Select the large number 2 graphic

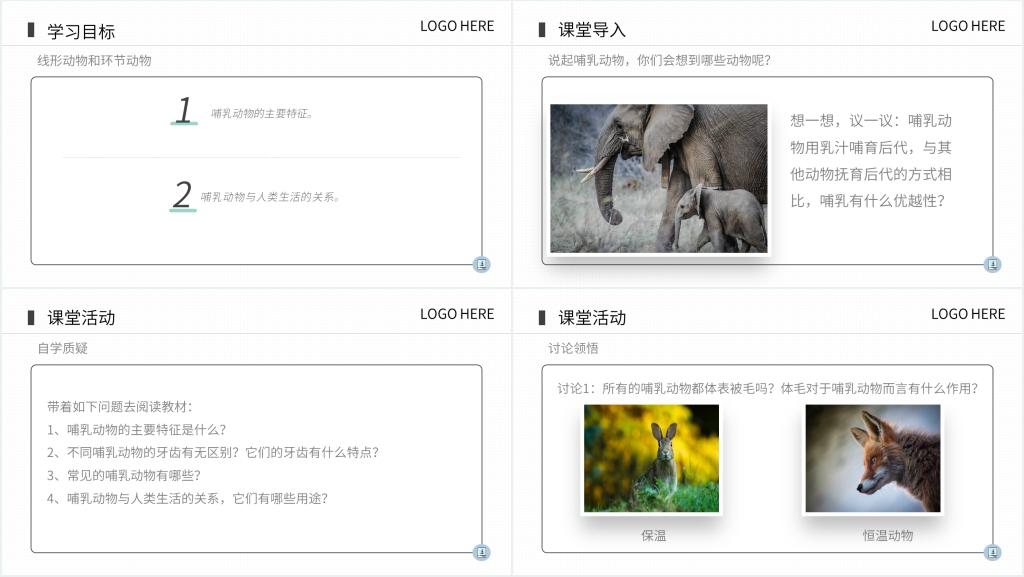pyautogui.click(x=182, y=195)
